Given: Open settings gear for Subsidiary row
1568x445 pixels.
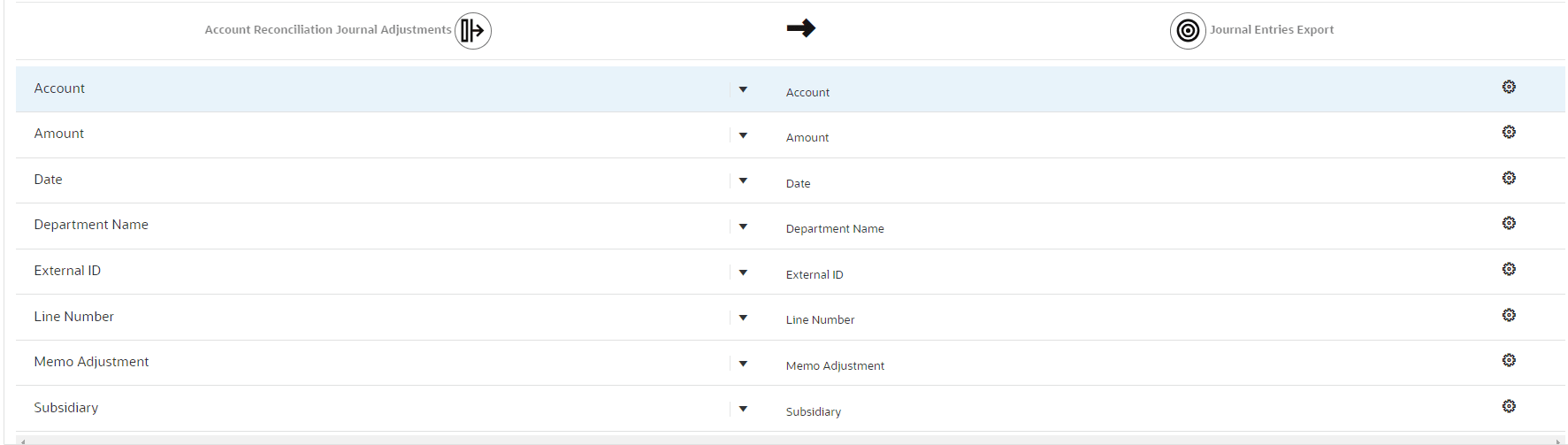Looking at the screenshot, I should [1509, 406].
